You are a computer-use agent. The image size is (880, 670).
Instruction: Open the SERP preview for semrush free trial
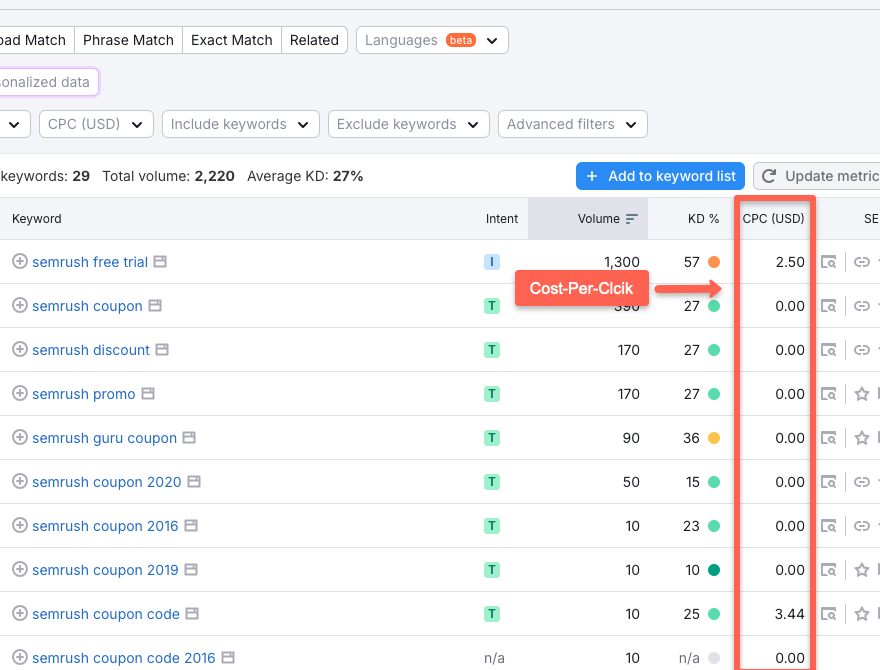[x=829, y=262]
